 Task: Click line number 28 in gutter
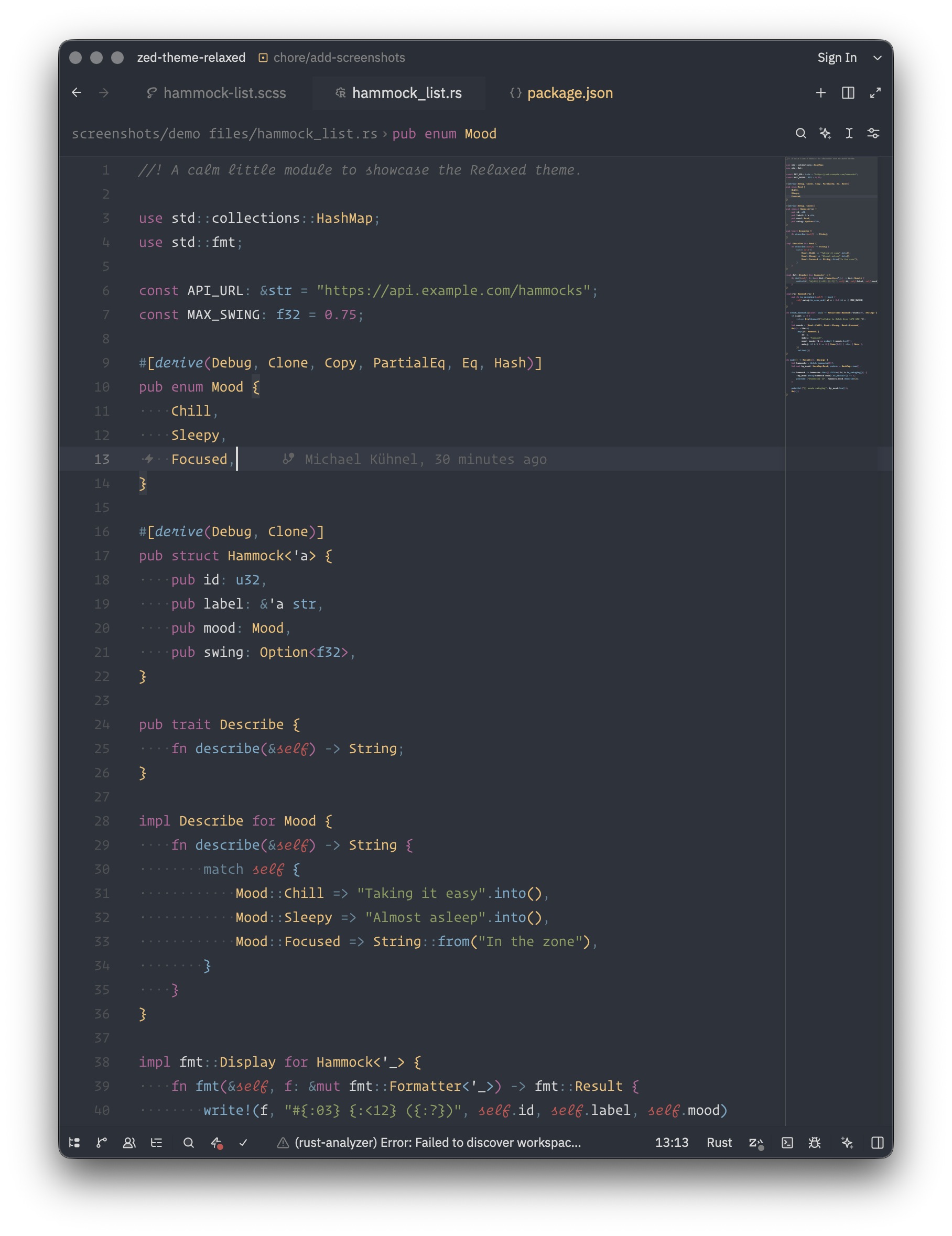[102, 821]
